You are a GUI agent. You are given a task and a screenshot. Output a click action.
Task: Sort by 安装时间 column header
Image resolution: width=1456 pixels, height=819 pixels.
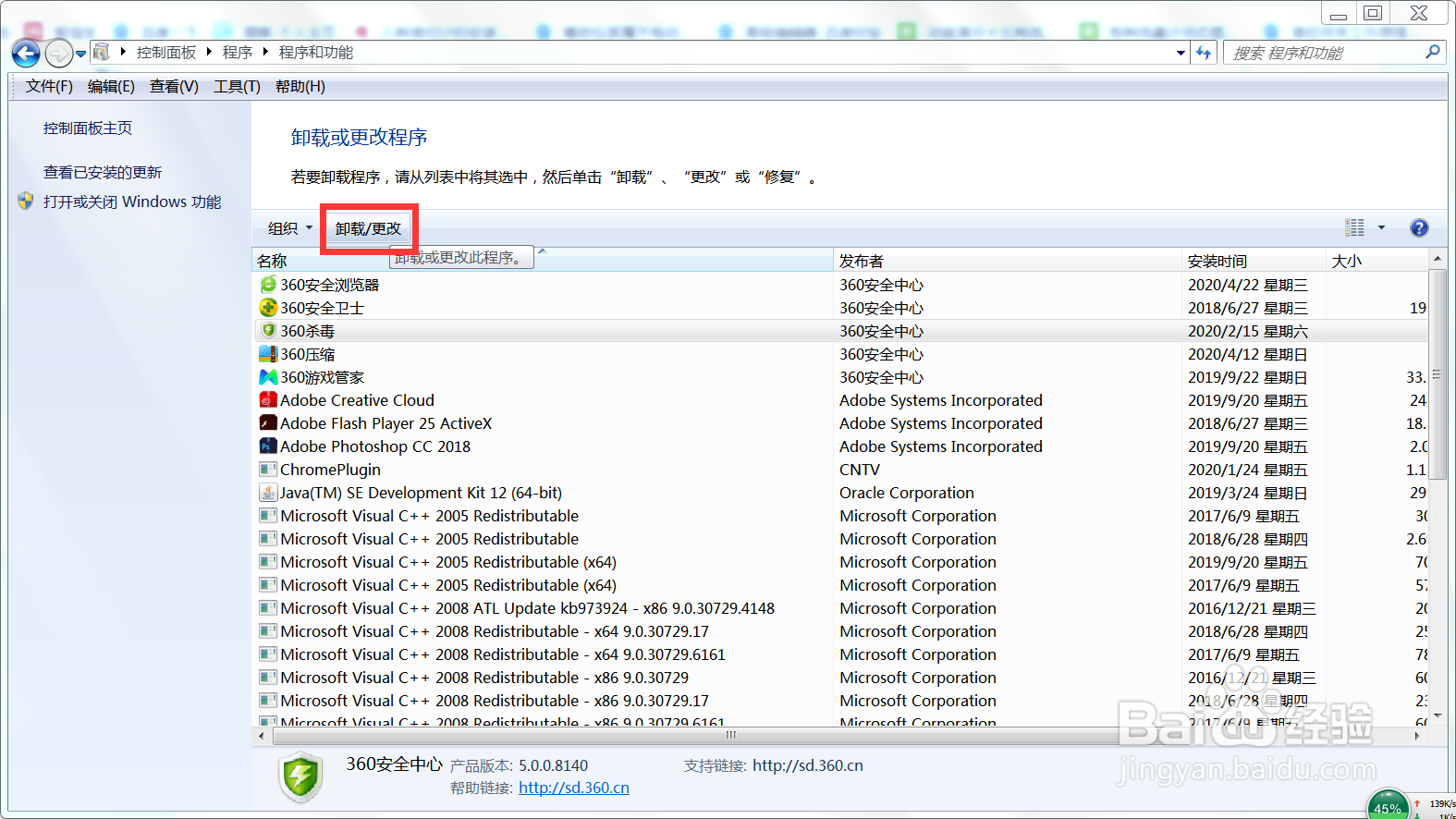[x=1254, y=261]
